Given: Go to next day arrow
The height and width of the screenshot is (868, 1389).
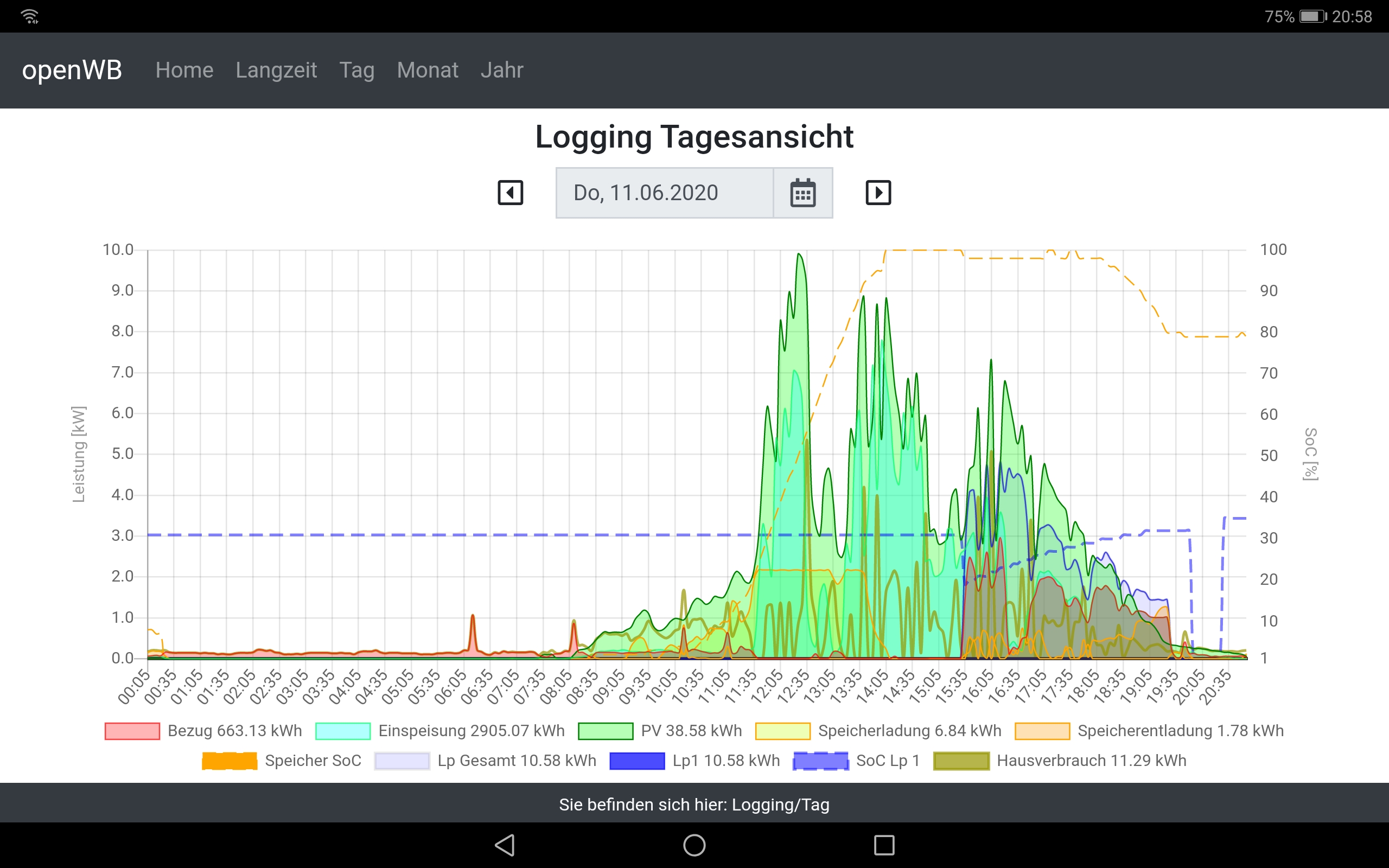Looking at the screenshot, I should pos(877,192).
